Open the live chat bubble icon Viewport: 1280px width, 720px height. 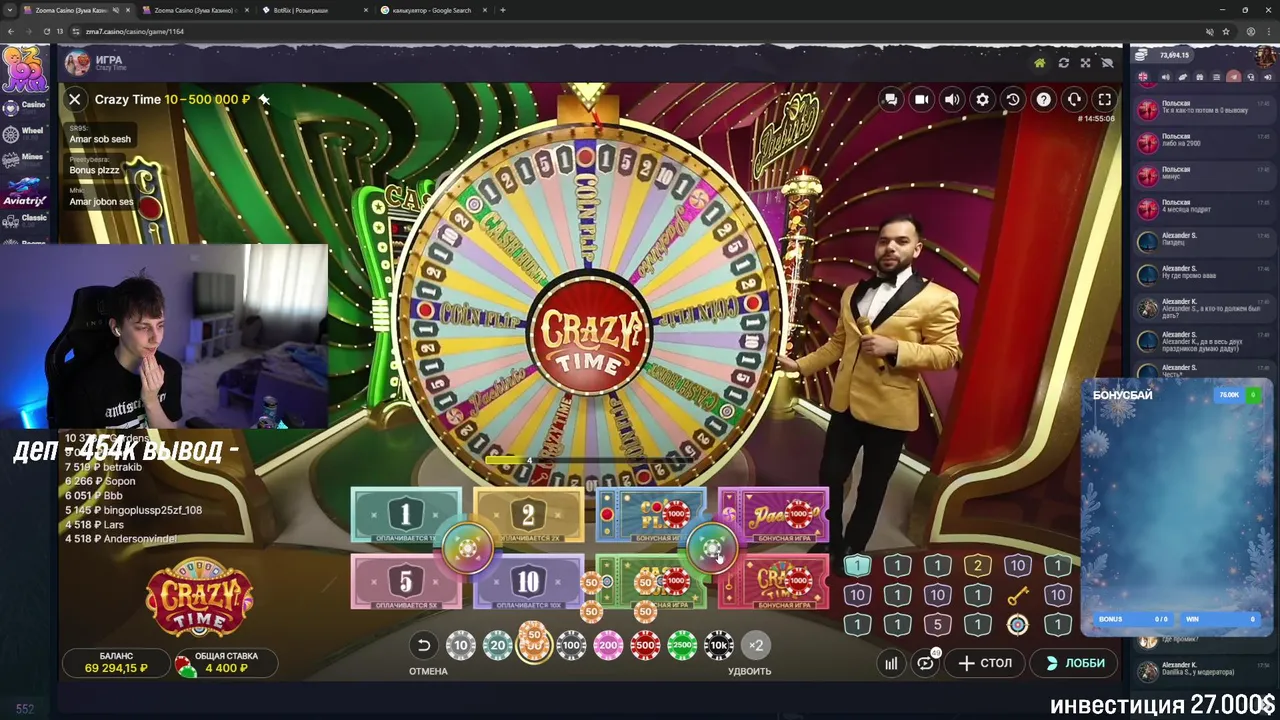(x=891, y=99)
